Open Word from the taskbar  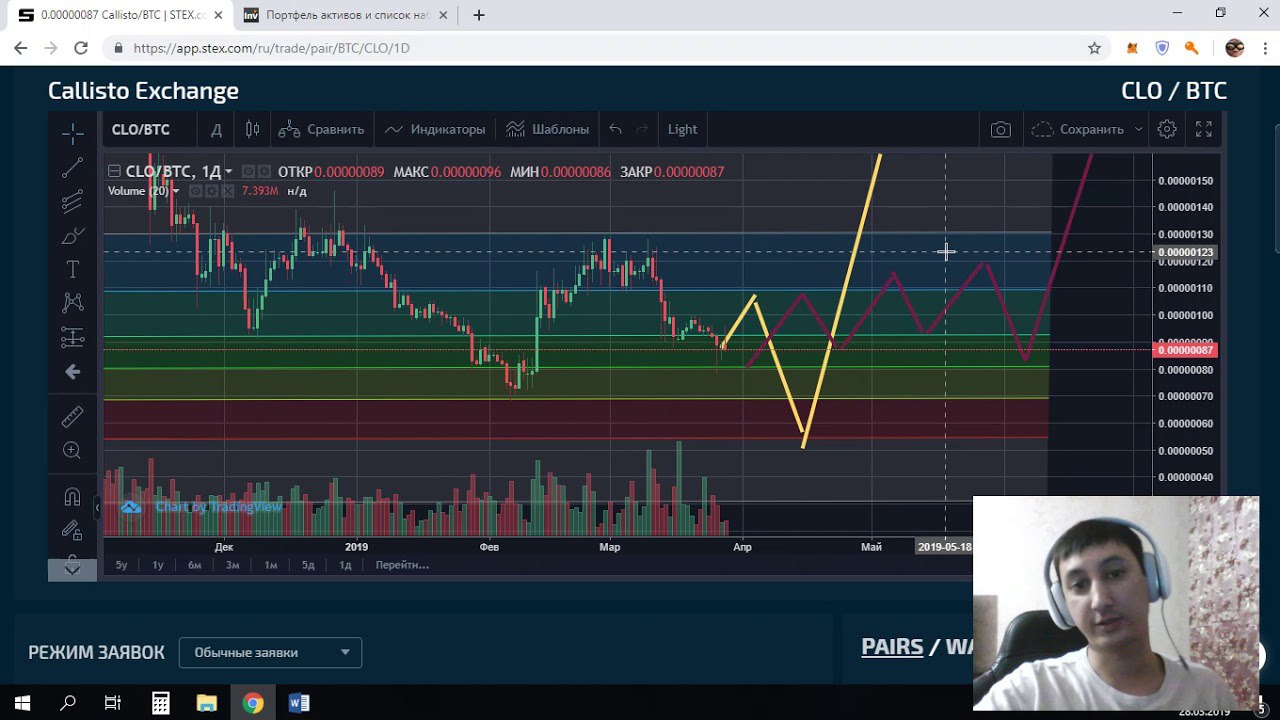pyautogui.click(x=298, y=703)
